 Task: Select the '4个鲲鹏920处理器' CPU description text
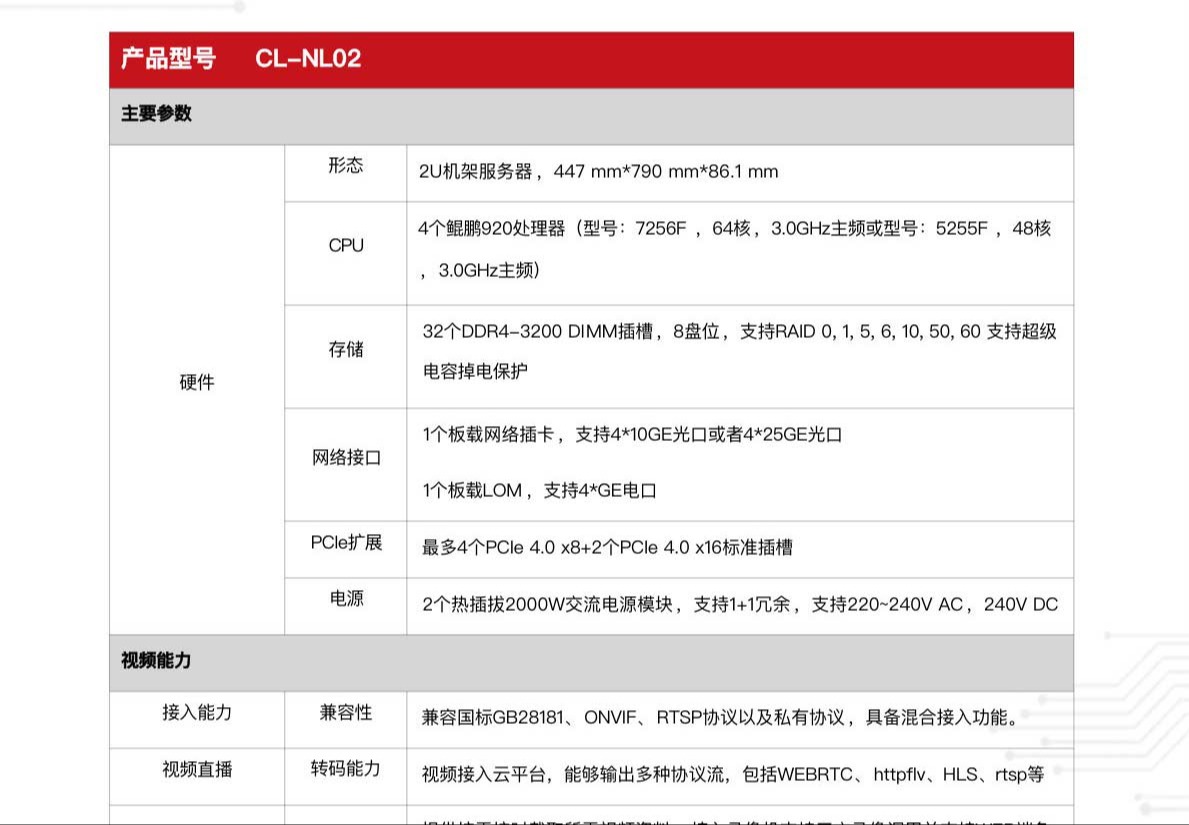[x=734, y=249]
